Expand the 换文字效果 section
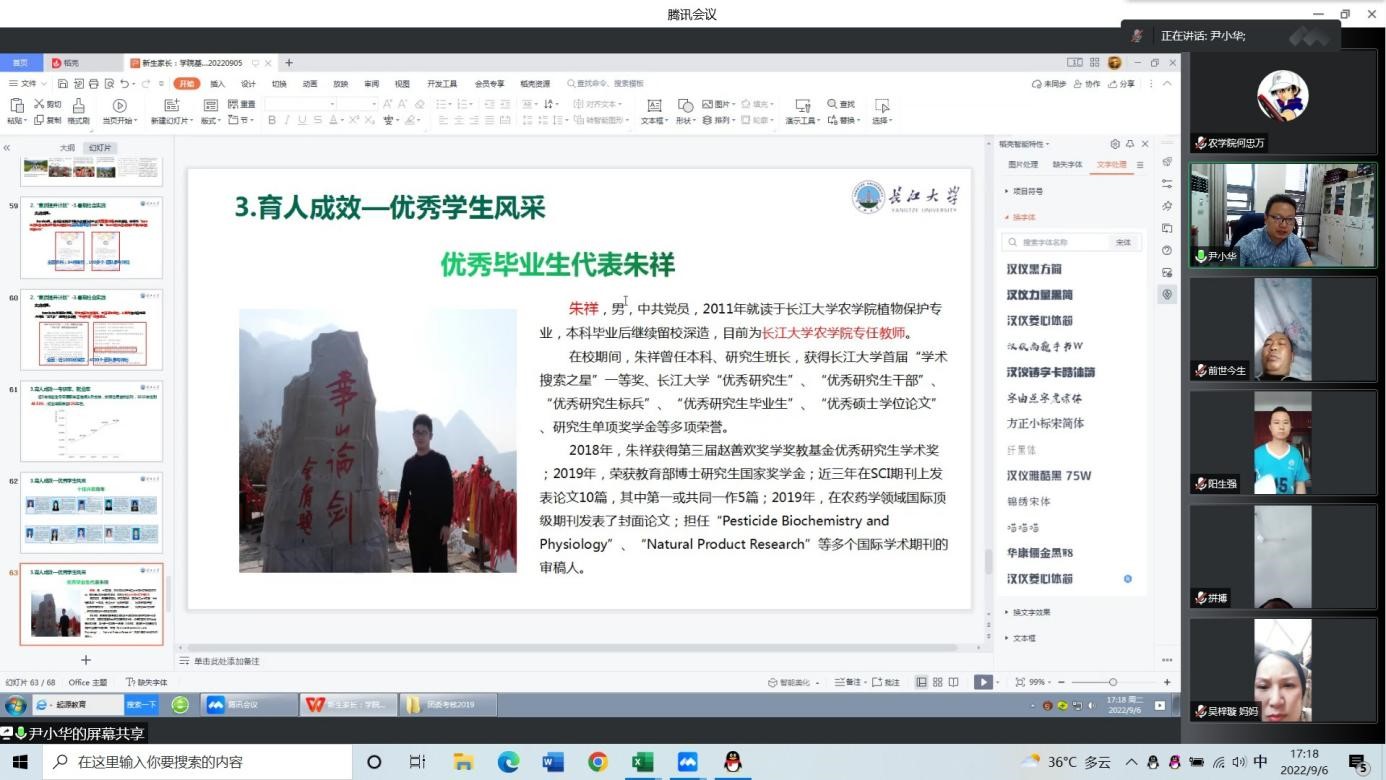Screen dimensions: 1386x780 point(1030,612)
